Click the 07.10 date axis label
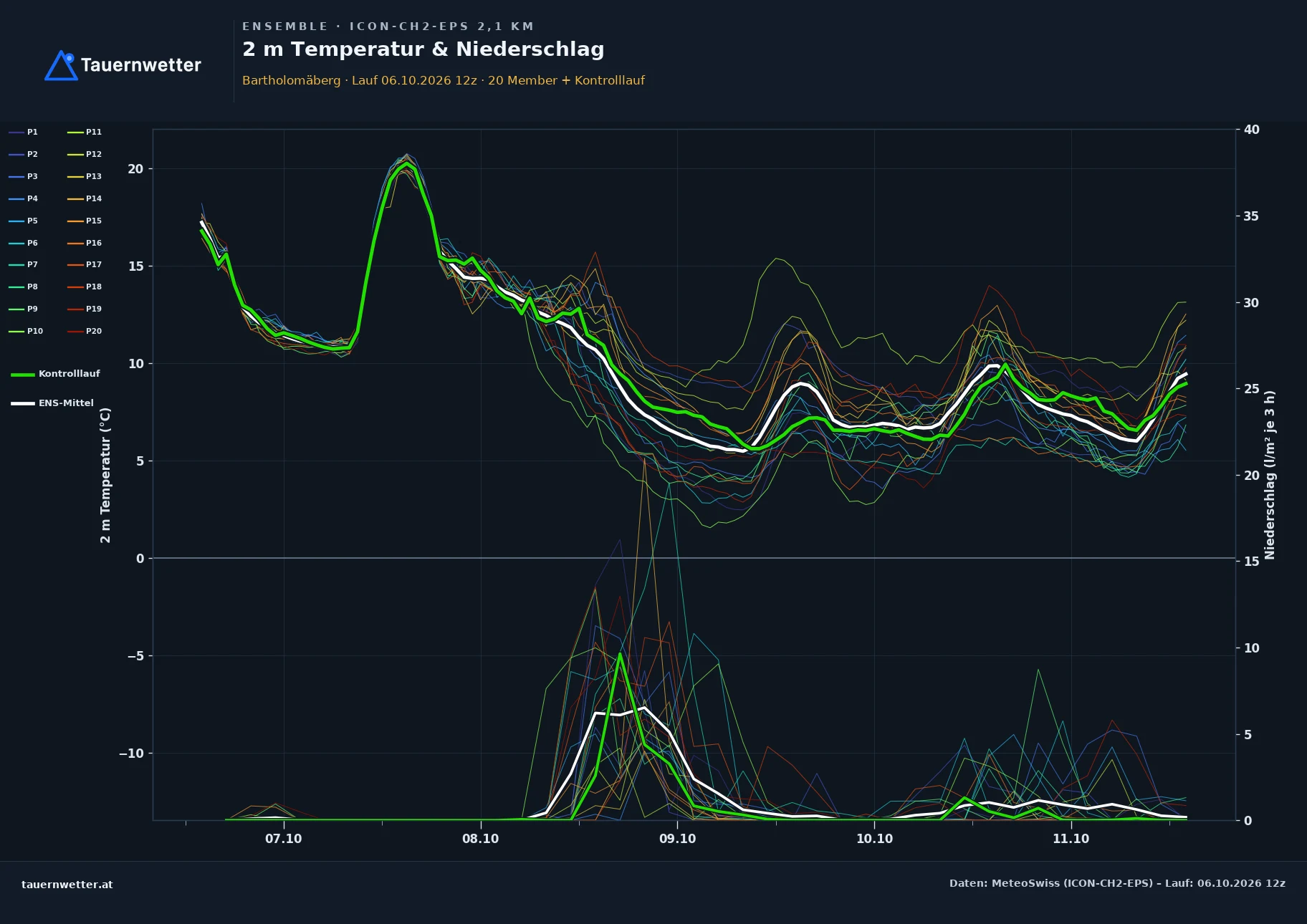This screenshot has width=1307, height=924. [284, 839]
